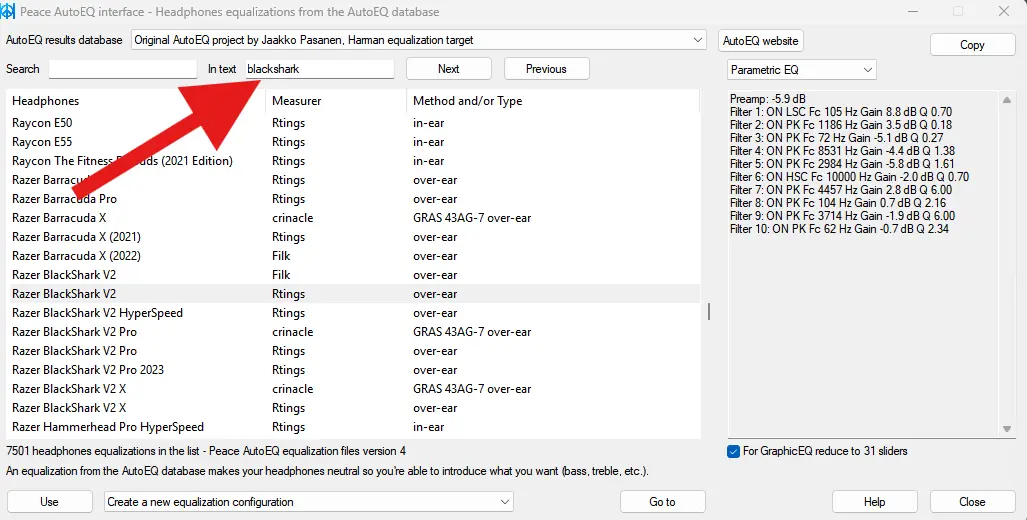Select the Raycon E55 row
This screenshot has width=1027, height=520.
click(x=353, y=141)
